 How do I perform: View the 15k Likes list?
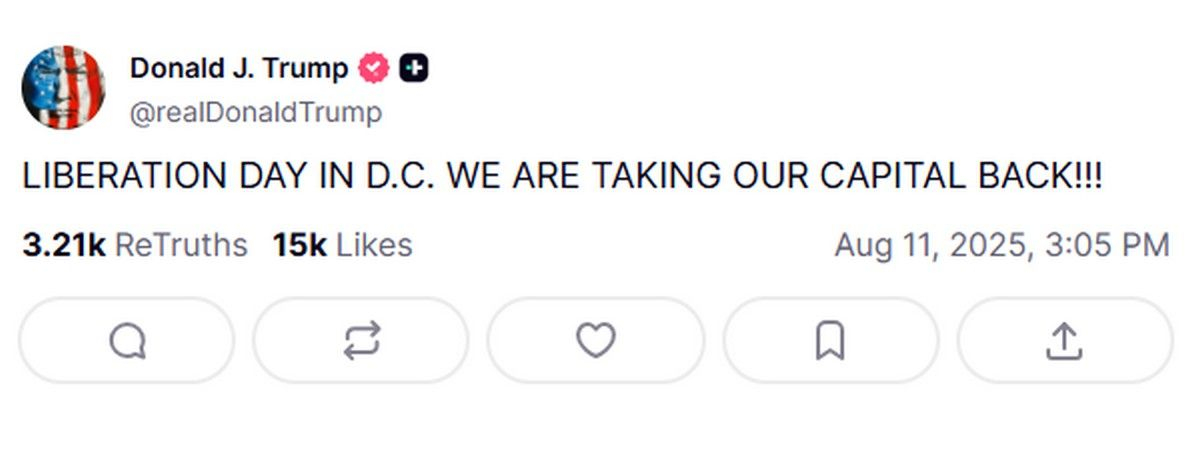pyautogui.click(x=341, y=245)
